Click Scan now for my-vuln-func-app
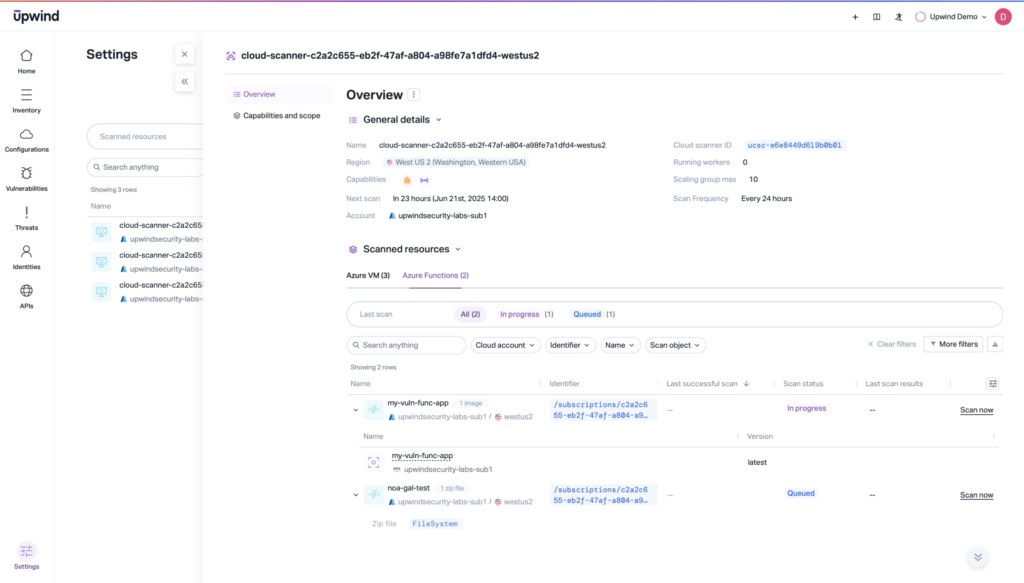1024x583 pixels. pos(976,410)
